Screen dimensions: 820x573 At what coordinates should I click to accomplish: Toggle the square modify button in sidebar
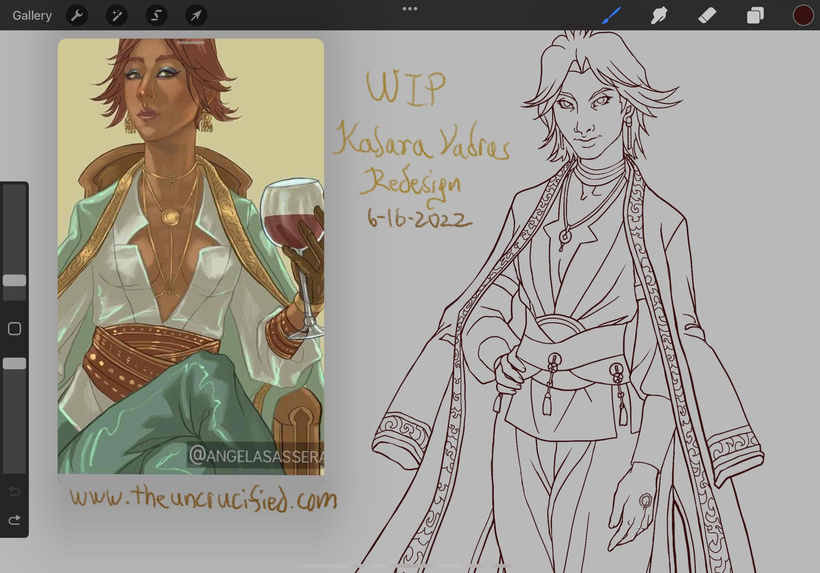[14, 329]
